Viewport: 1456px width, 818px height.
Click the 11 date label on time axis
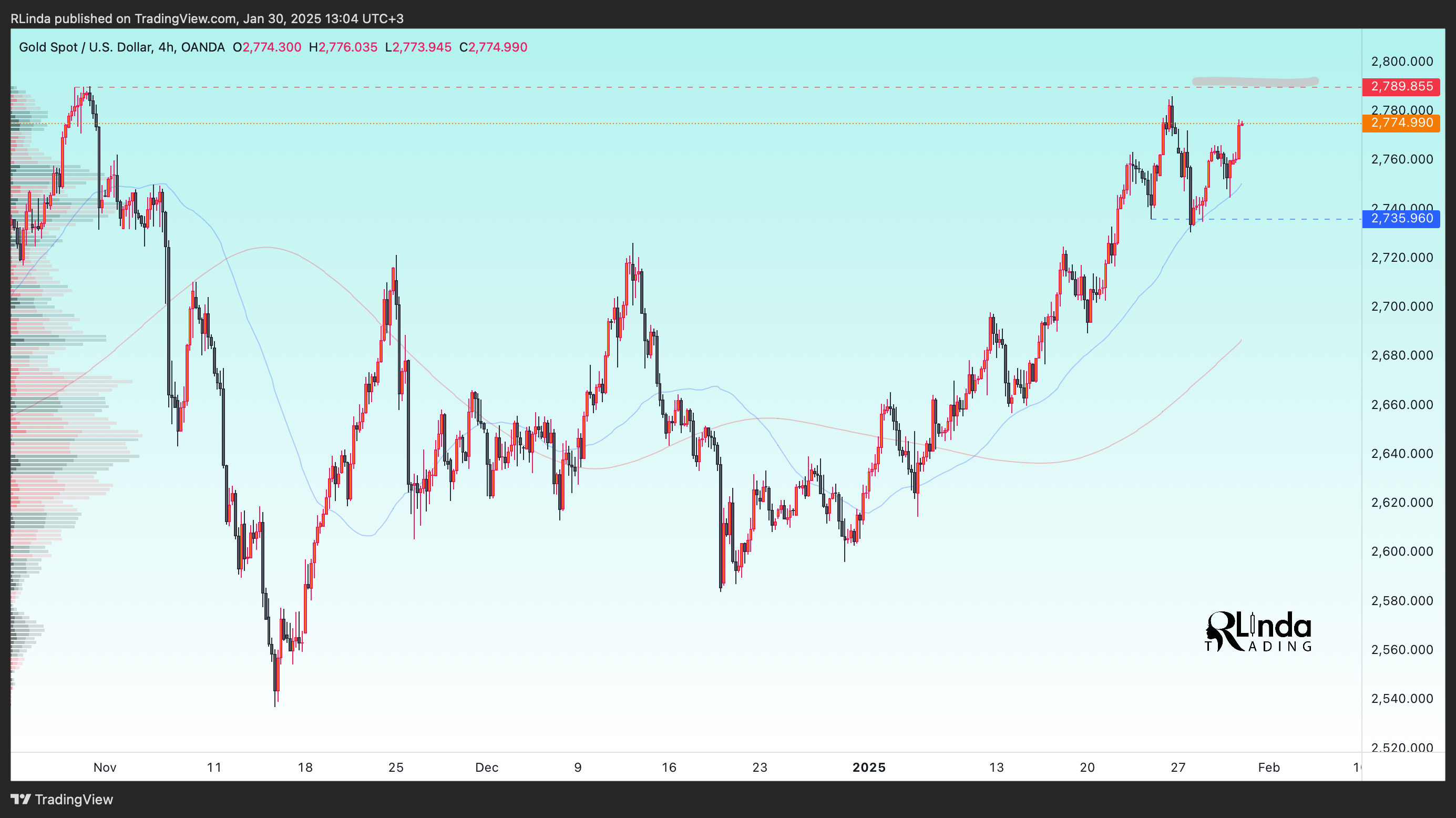click(214, 767)
